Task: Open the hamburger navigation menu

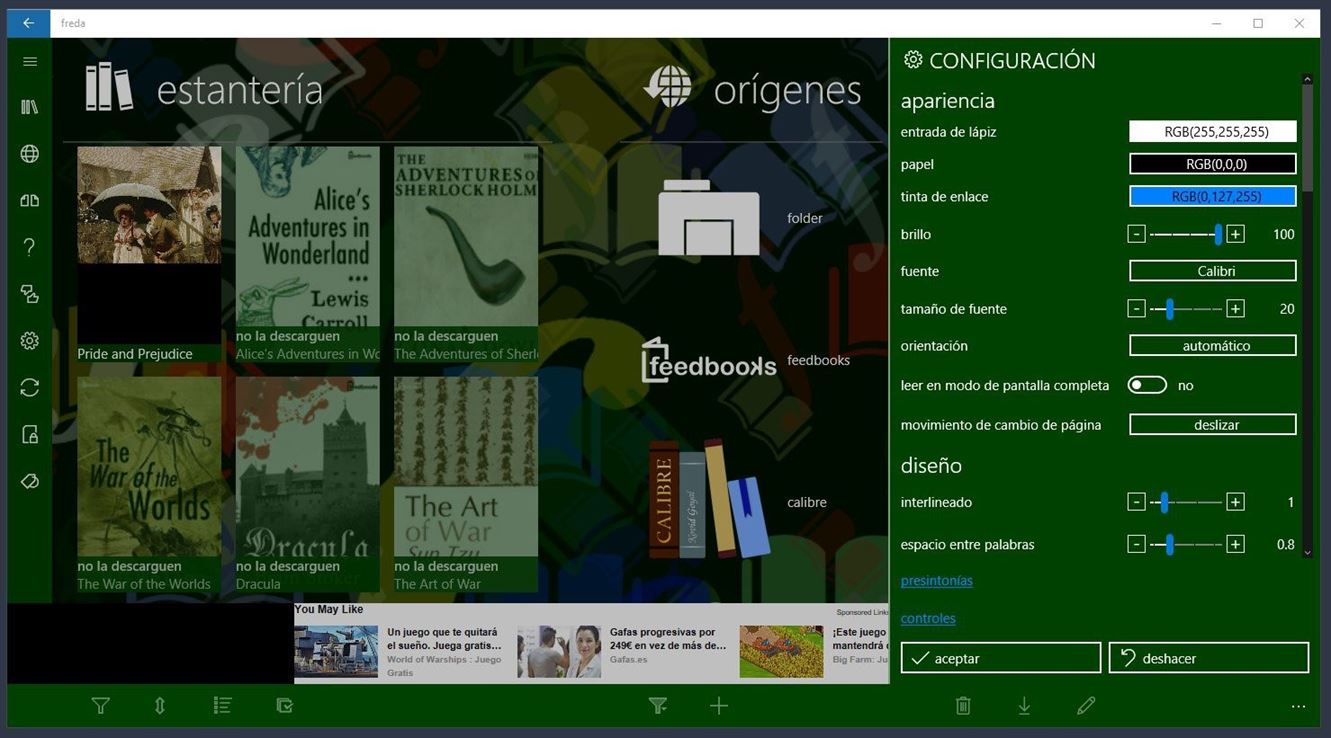Action: tap(30, 62)
